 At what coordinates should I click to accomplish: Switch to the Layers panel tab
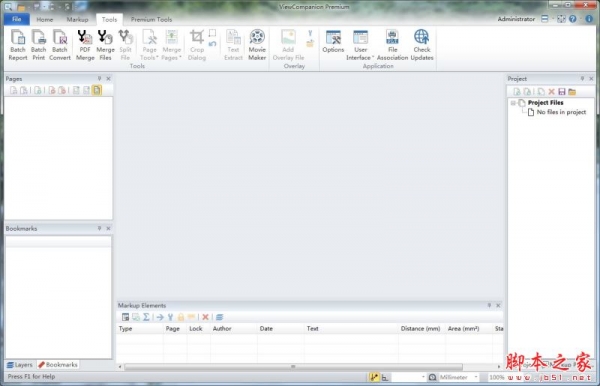coord(20,365)
